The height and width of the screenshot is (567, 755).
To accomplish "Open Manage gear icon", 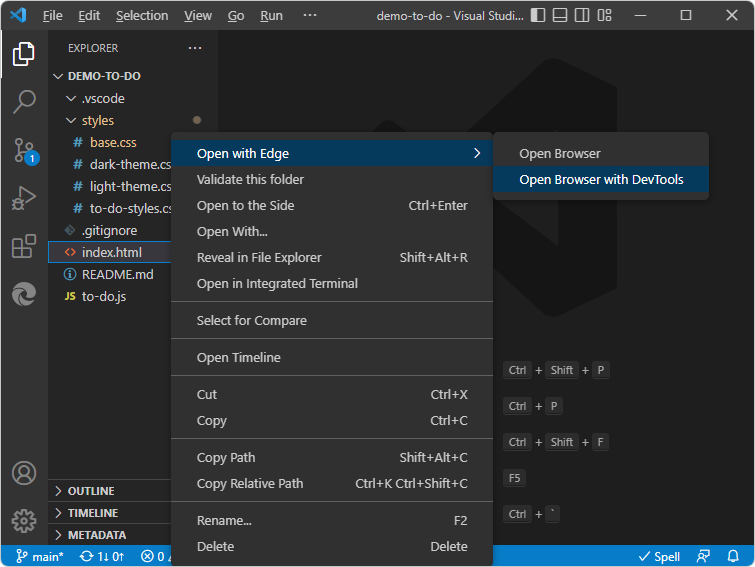I will tap(24, 520).
